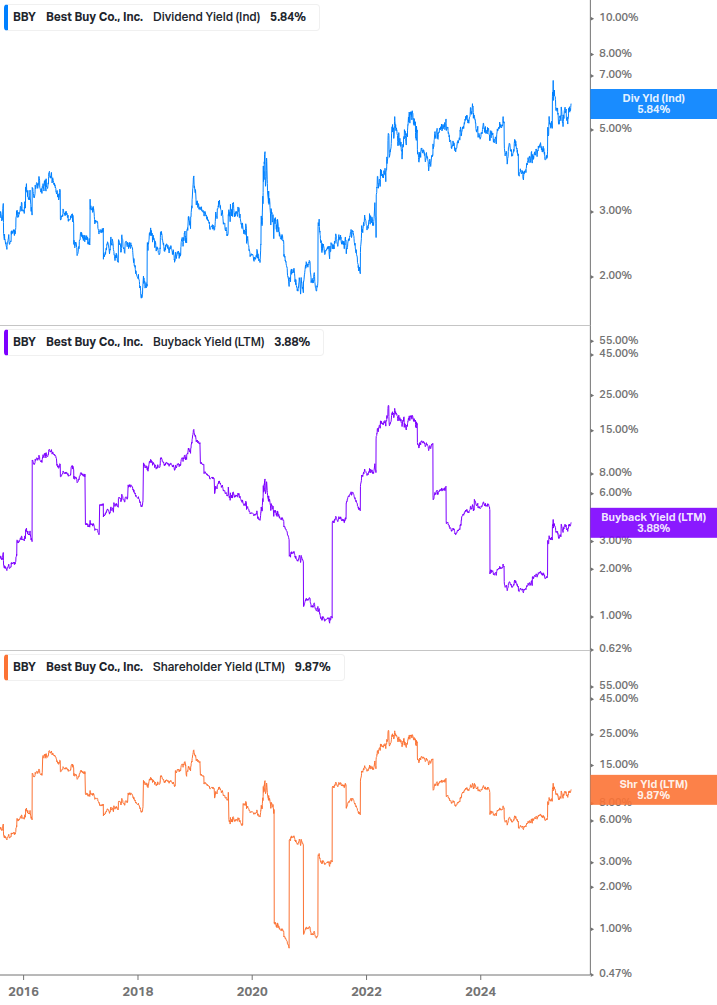The image size is (717, 1005).
Task: Click the 0.62% tick in the buyback panel
Action: pyautogui.click(x=615, y=649)
